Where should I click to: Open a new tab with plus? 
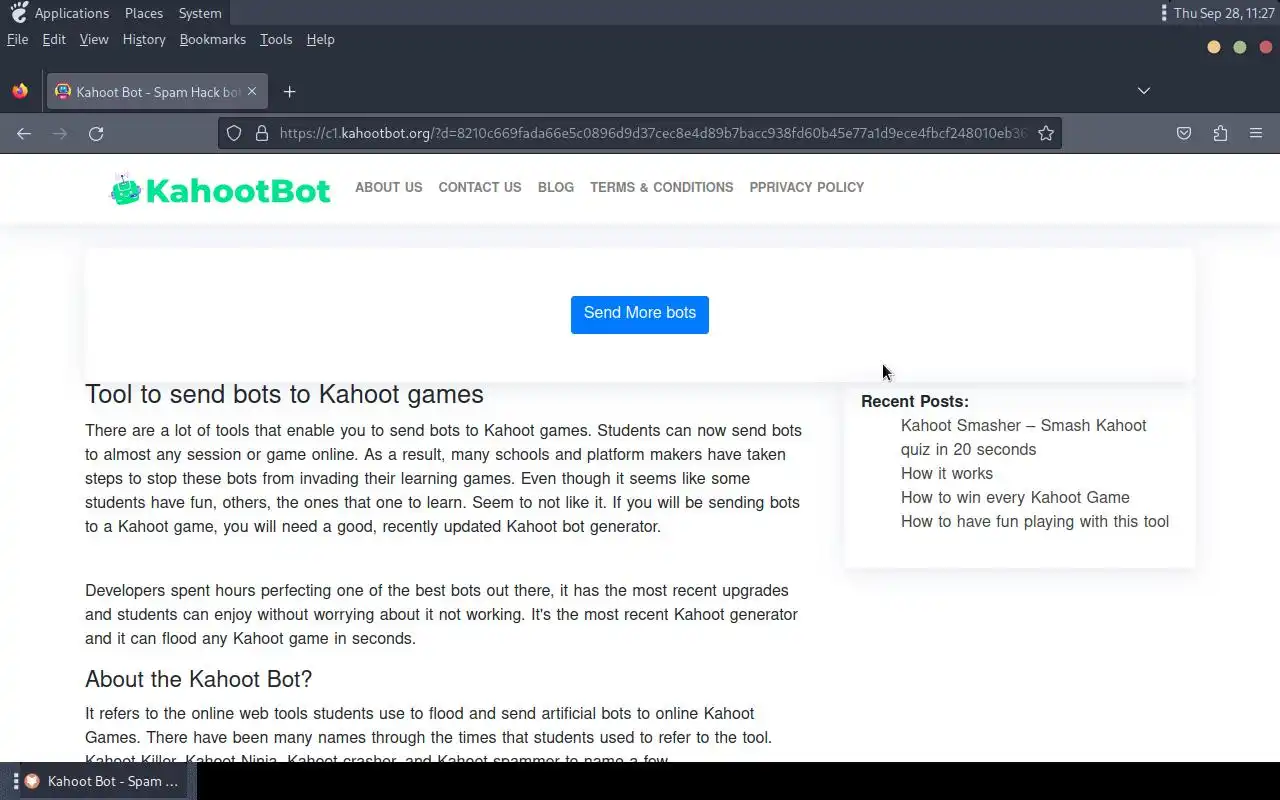tap(289, 91)
